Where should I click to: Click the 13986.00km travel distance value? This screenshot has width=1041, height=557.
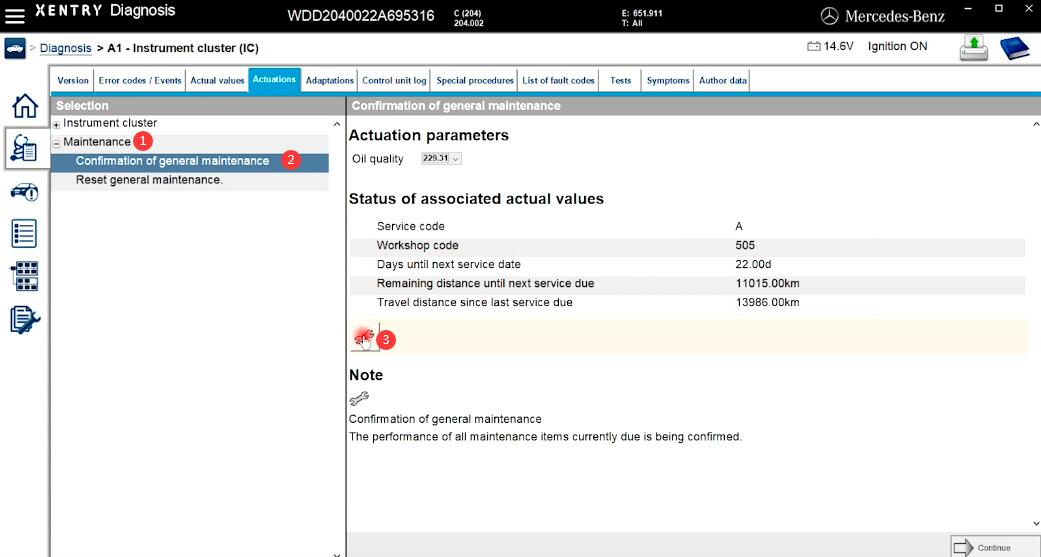coord(767,303)
